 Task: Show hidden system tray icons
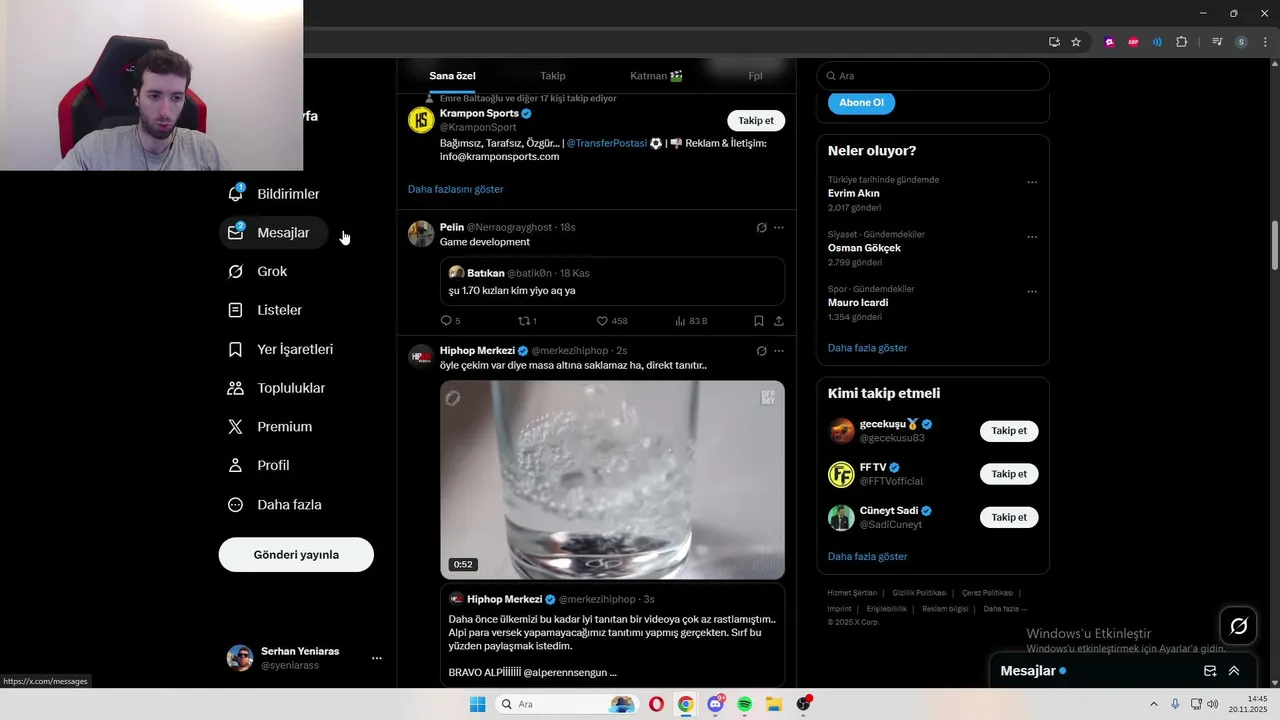[x=1153, y=704]
